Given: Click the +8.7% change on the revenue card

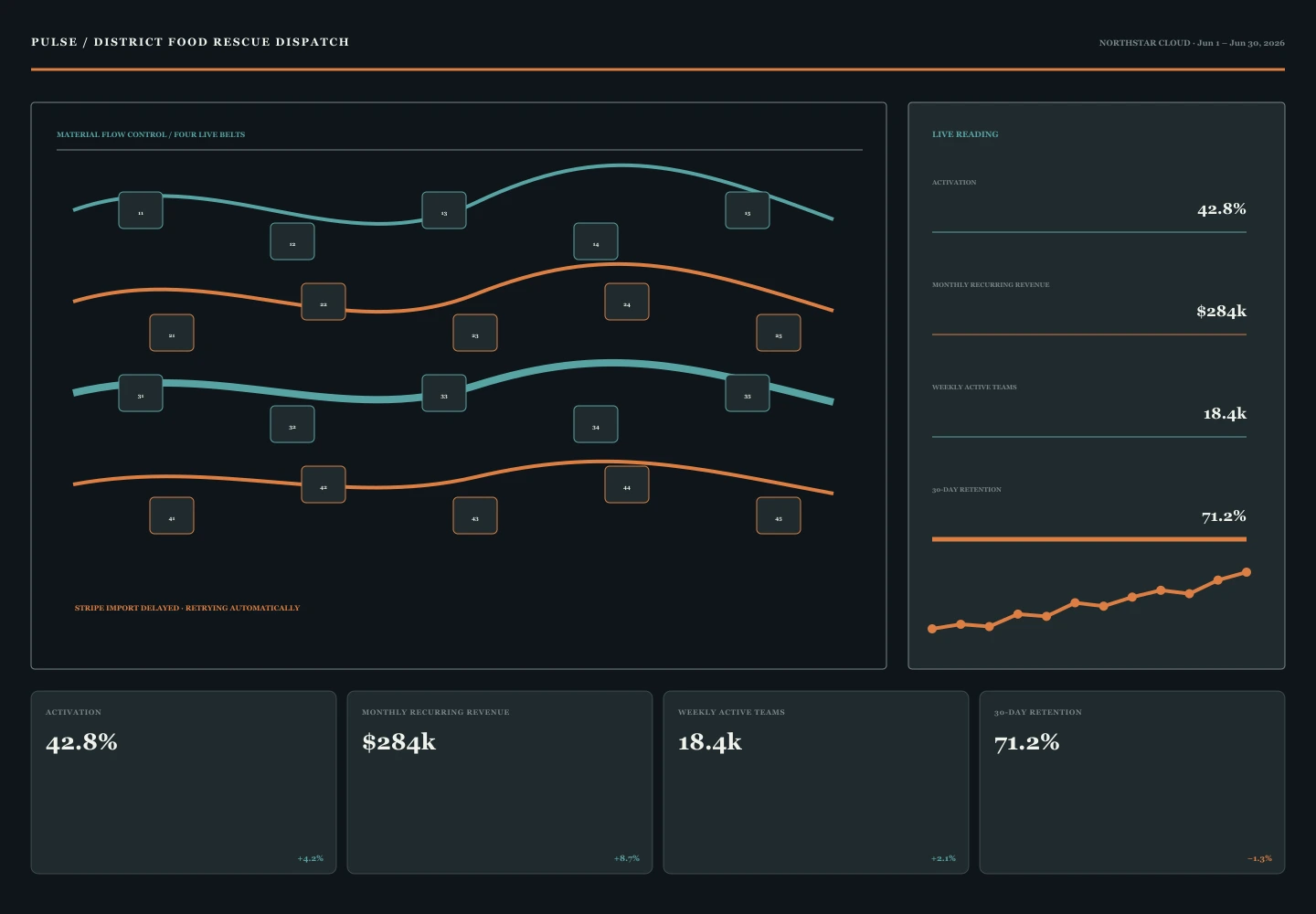Looking at the screenshot, I should pyautogui.click(x=626, y=858).
